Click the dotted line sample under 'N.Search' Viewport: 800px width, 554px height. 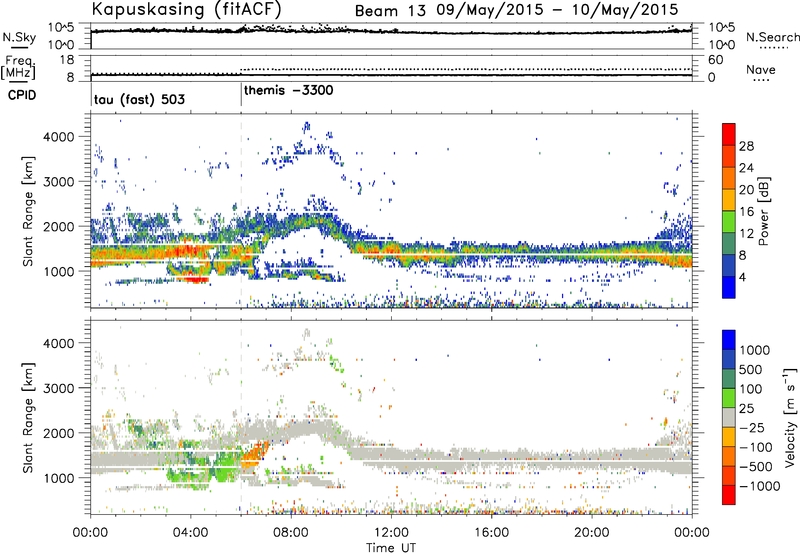773,48
